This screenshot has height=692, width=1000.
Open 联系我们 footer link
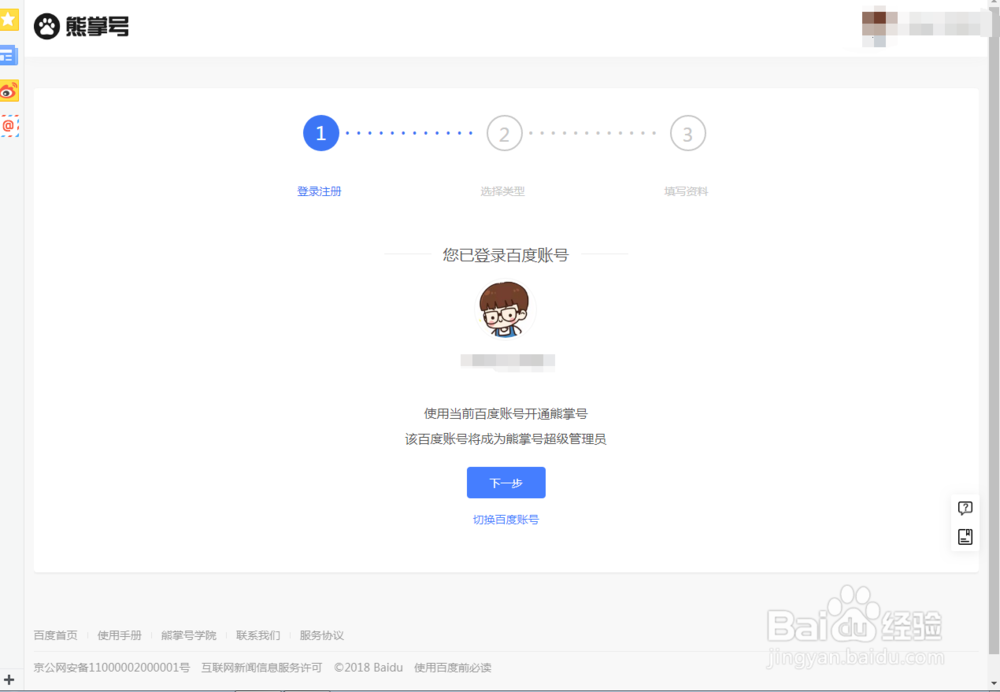point(258,635)
